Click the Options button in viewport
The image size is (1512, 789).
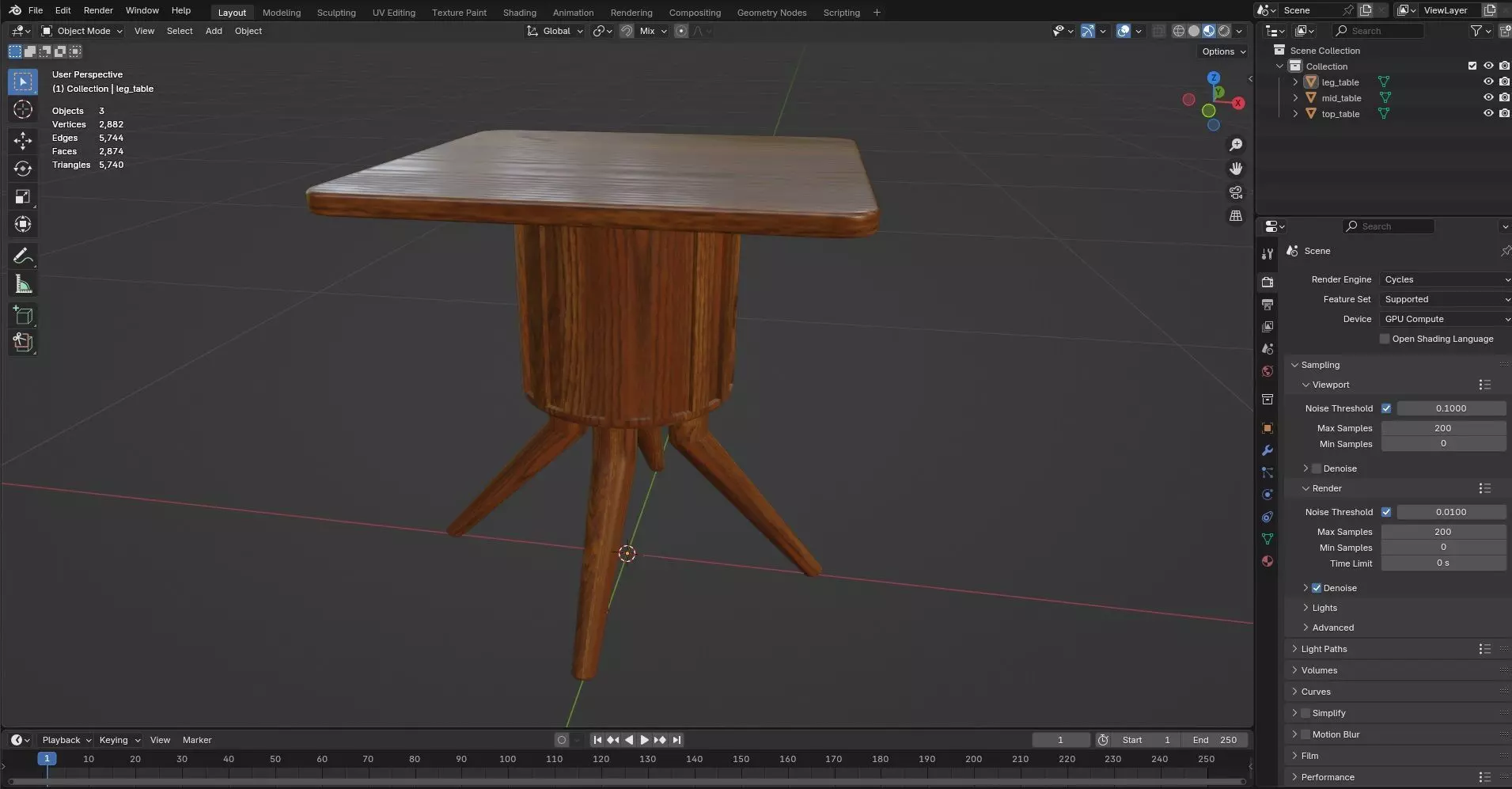tap(1223, 51)
